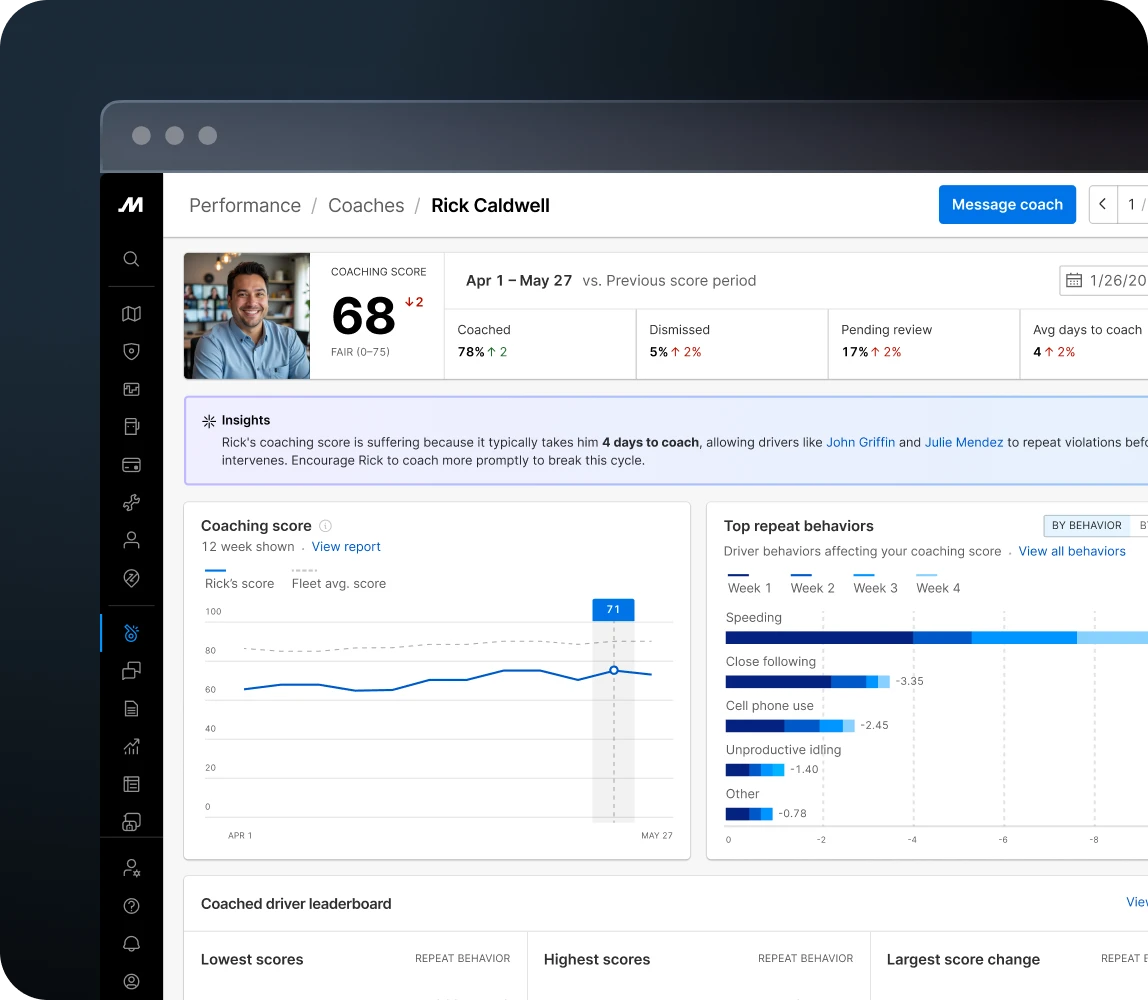Open the documents page icon in sidebar

131,709
